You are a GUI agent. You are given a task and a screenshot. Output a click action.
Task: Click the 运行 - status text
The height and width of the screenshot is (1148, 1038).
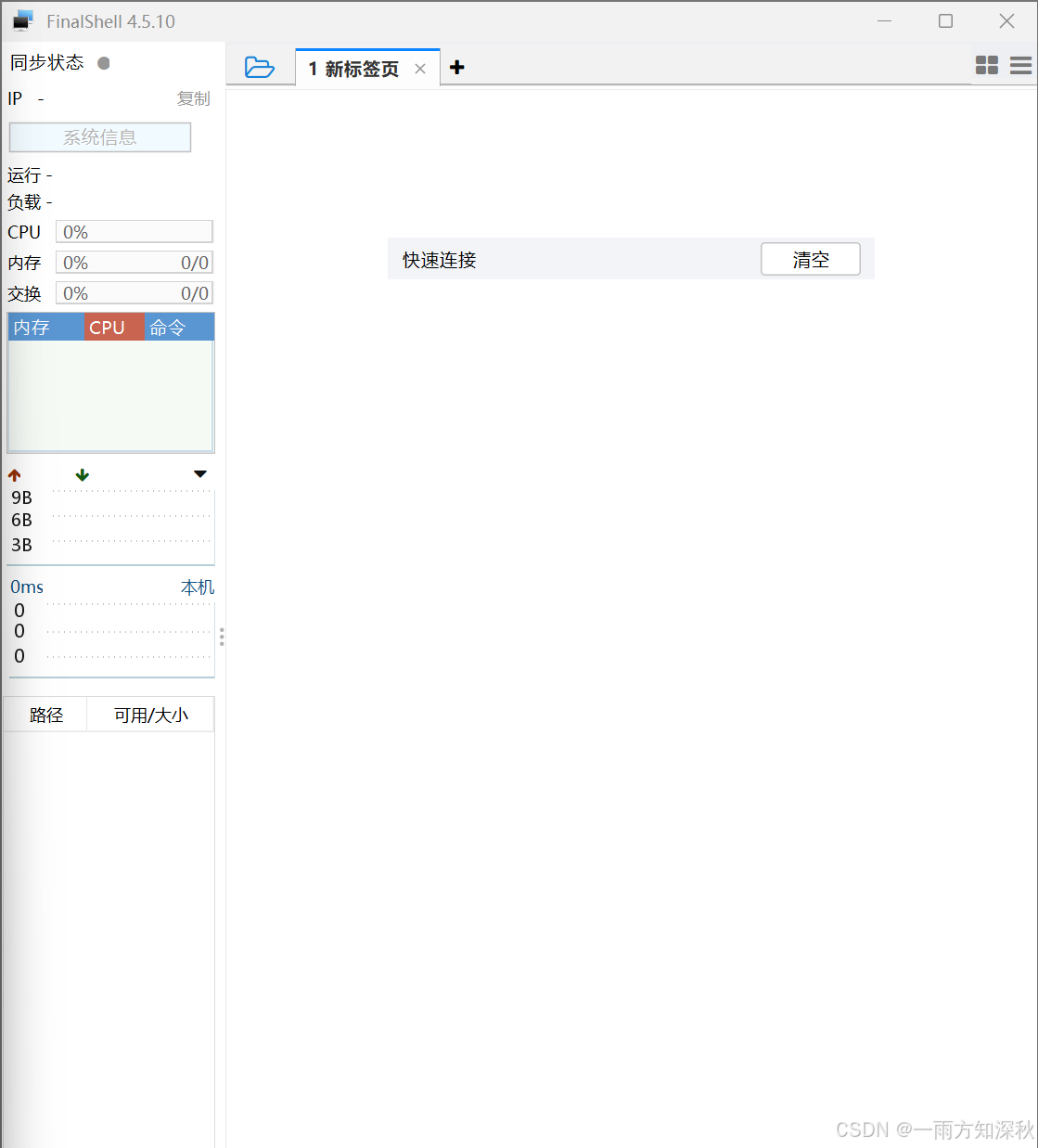point(30,175)
